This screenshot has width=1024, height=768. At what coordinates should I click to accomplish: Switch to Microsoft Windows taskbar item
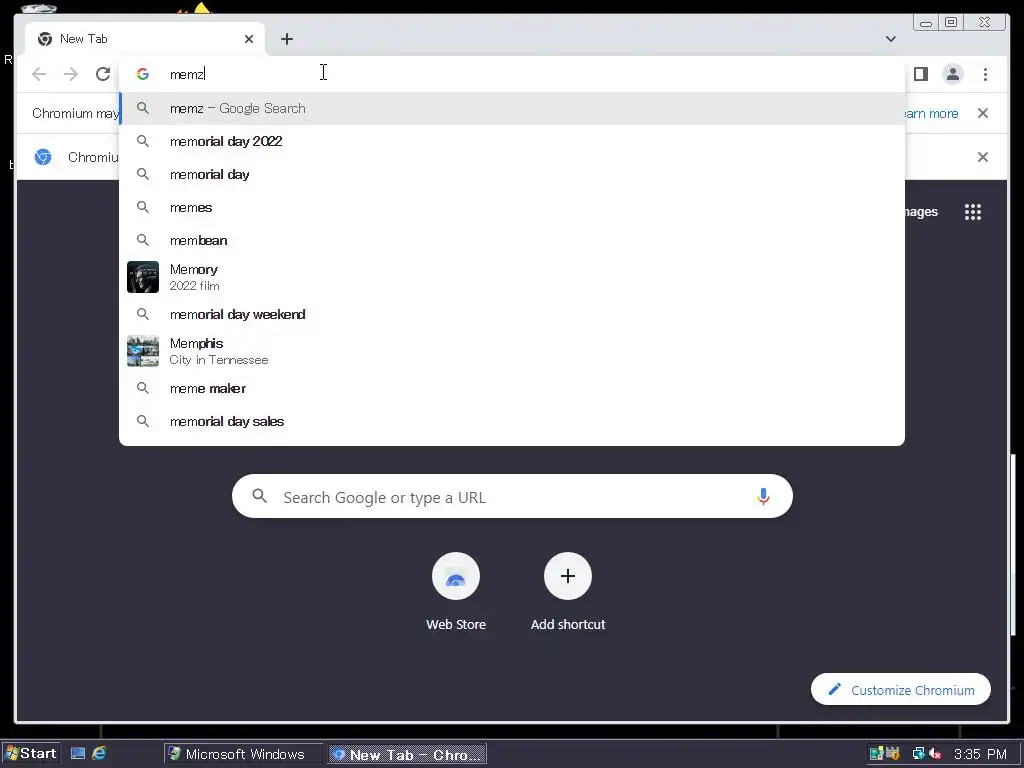(x=244, y=754)
